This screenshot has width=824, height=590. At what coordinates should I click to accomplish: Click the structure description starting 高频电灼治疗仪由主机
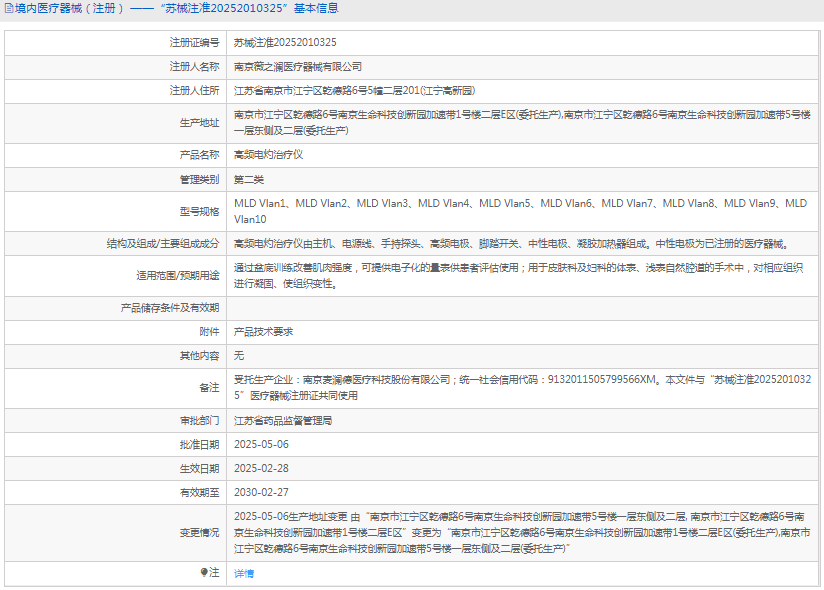[512, 244]
